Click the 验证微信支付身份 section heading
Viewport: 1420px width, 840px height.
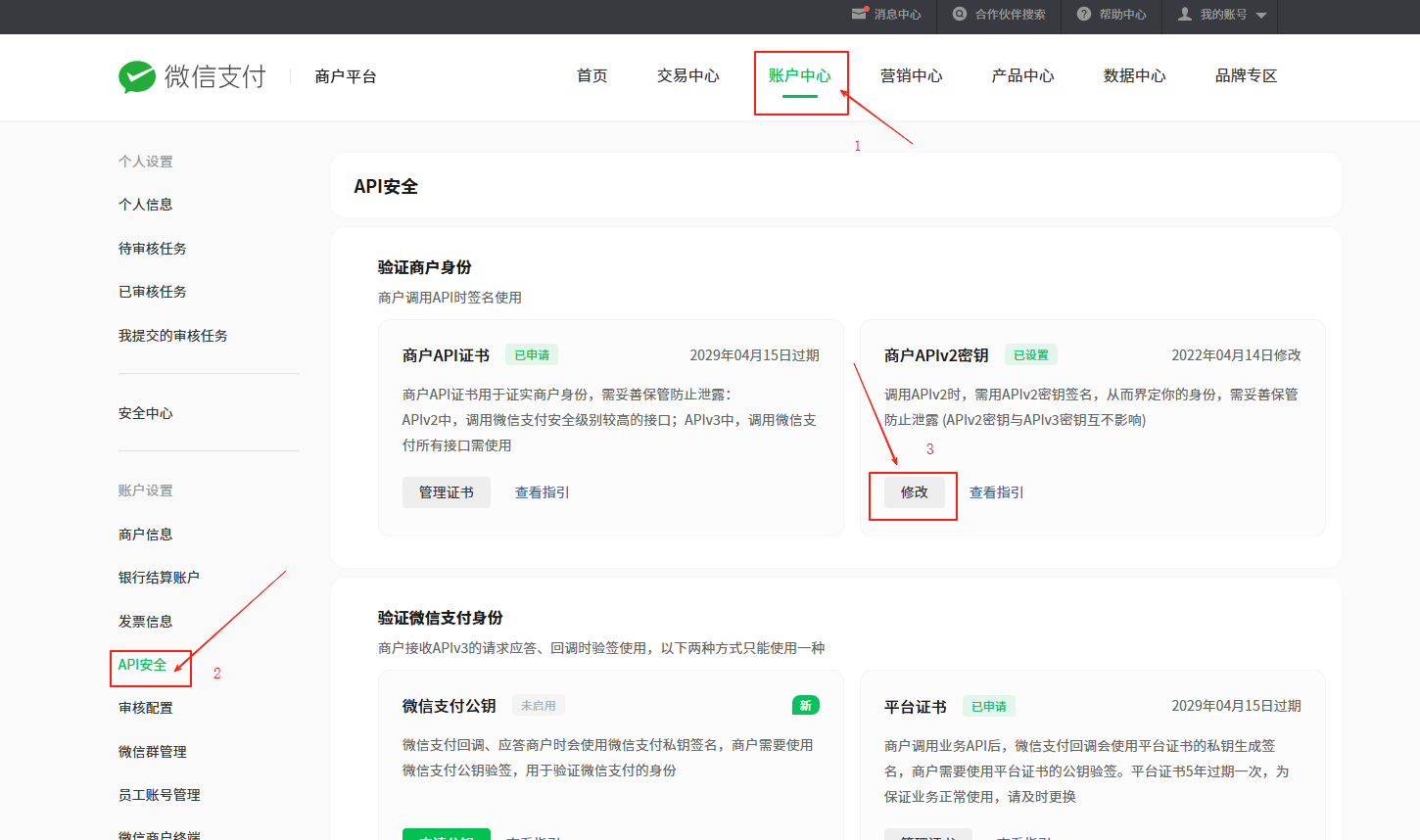pyautogui.click(x=440, y=618)
